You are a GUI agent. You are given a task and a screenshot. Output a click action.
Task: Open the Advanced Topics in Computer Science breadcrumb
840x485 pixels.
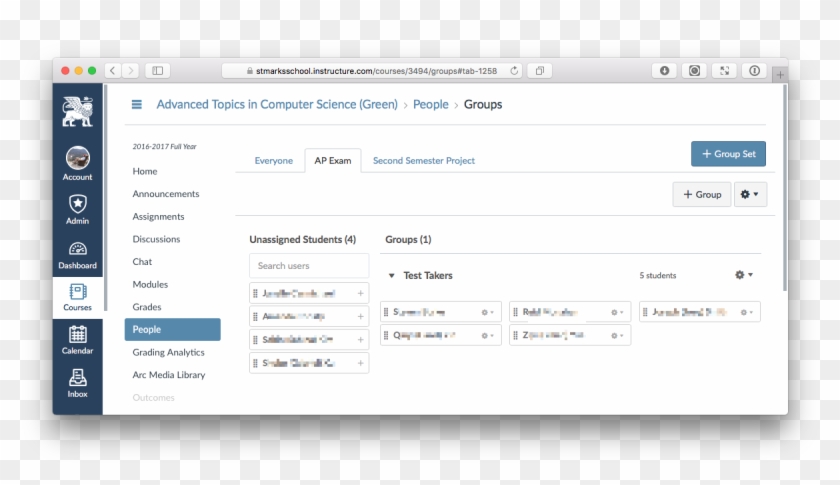[277, 104]
